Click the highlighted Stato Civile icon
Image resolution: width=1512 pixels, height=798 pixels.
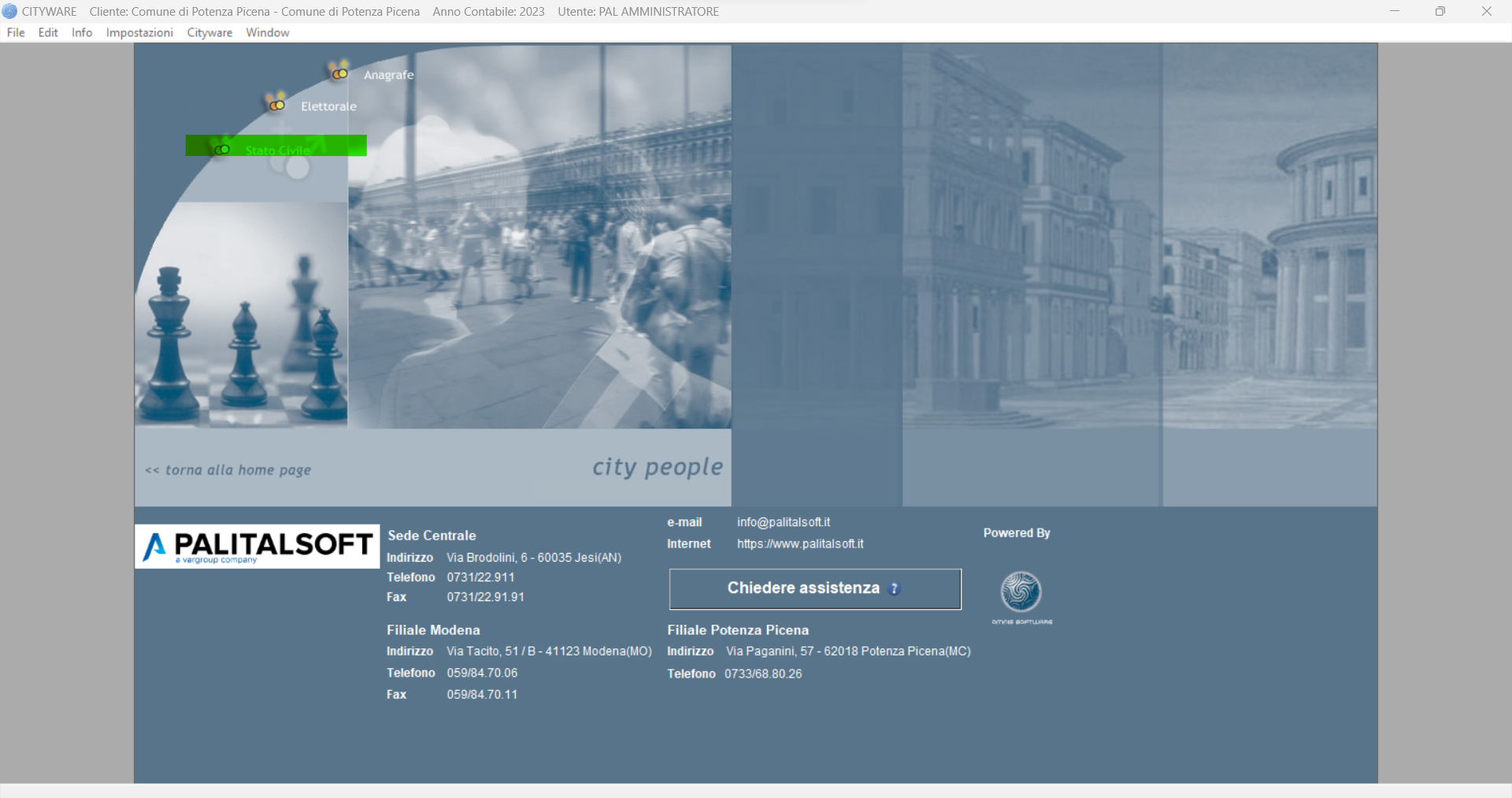click(x=222, y=148)
